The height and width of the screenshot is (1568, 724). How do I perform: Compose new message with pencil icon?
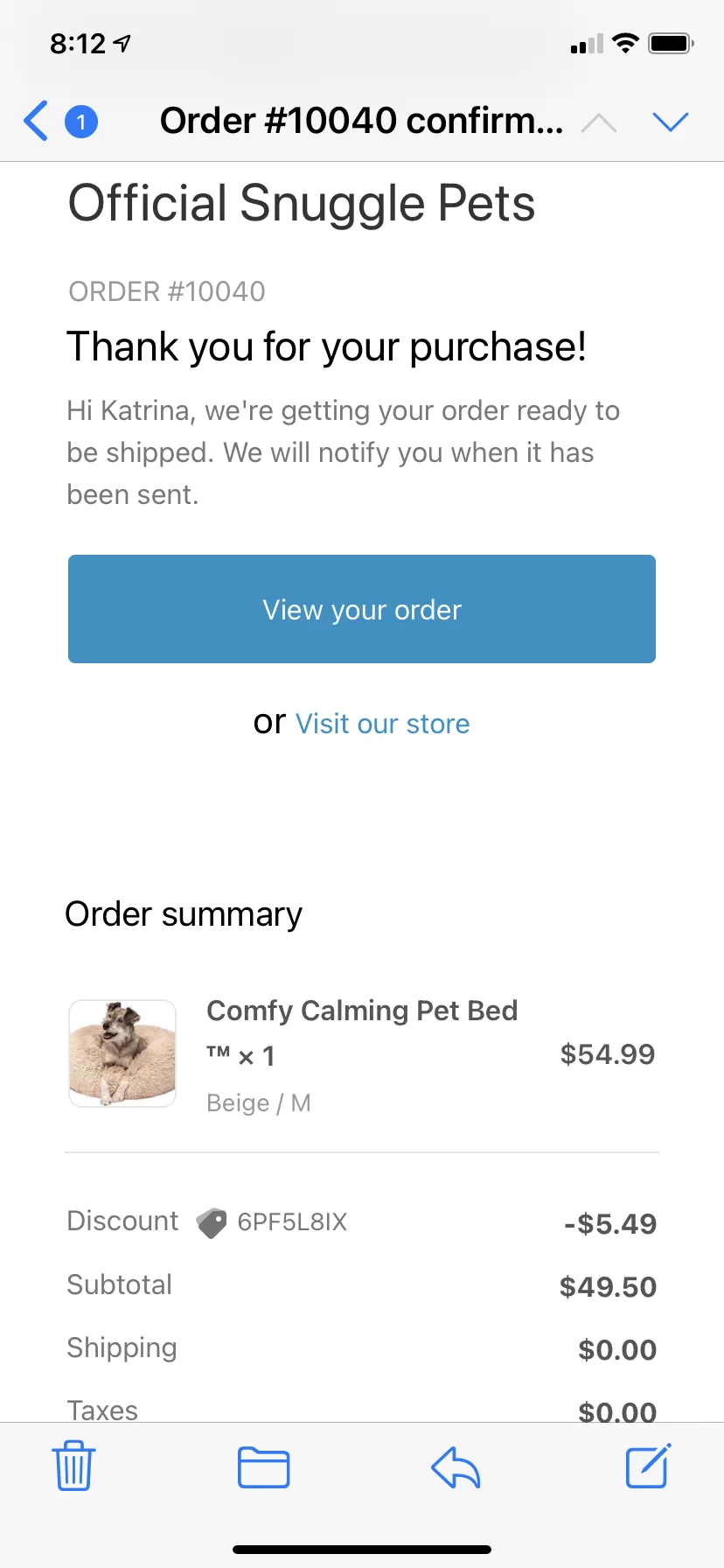click(x=648, y=1466)
